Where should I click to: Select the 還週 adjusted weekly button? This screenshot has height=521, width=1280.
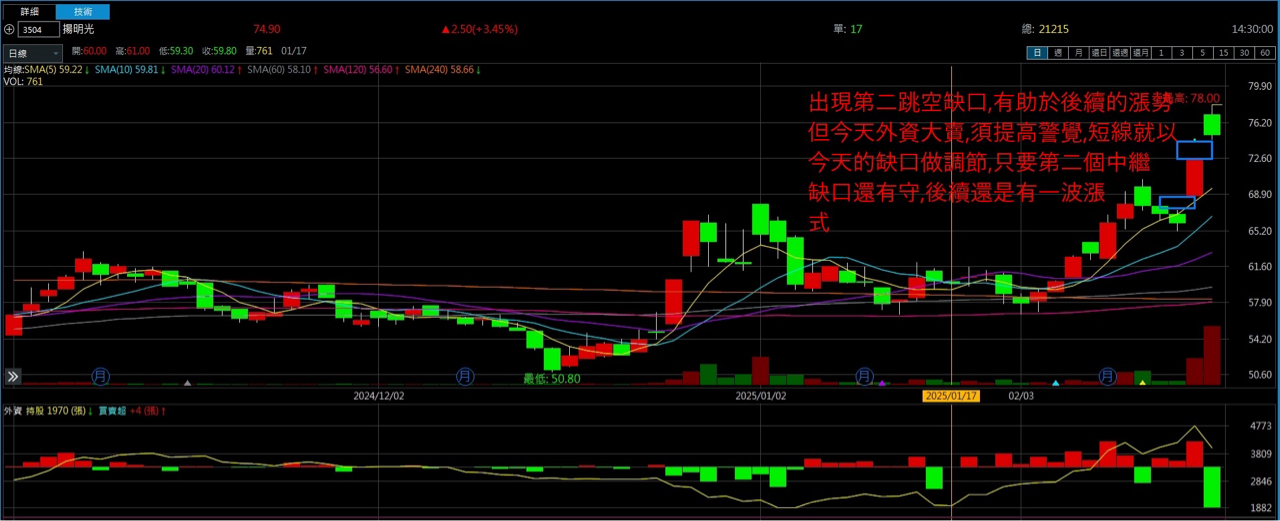[x=1118, y=52]
